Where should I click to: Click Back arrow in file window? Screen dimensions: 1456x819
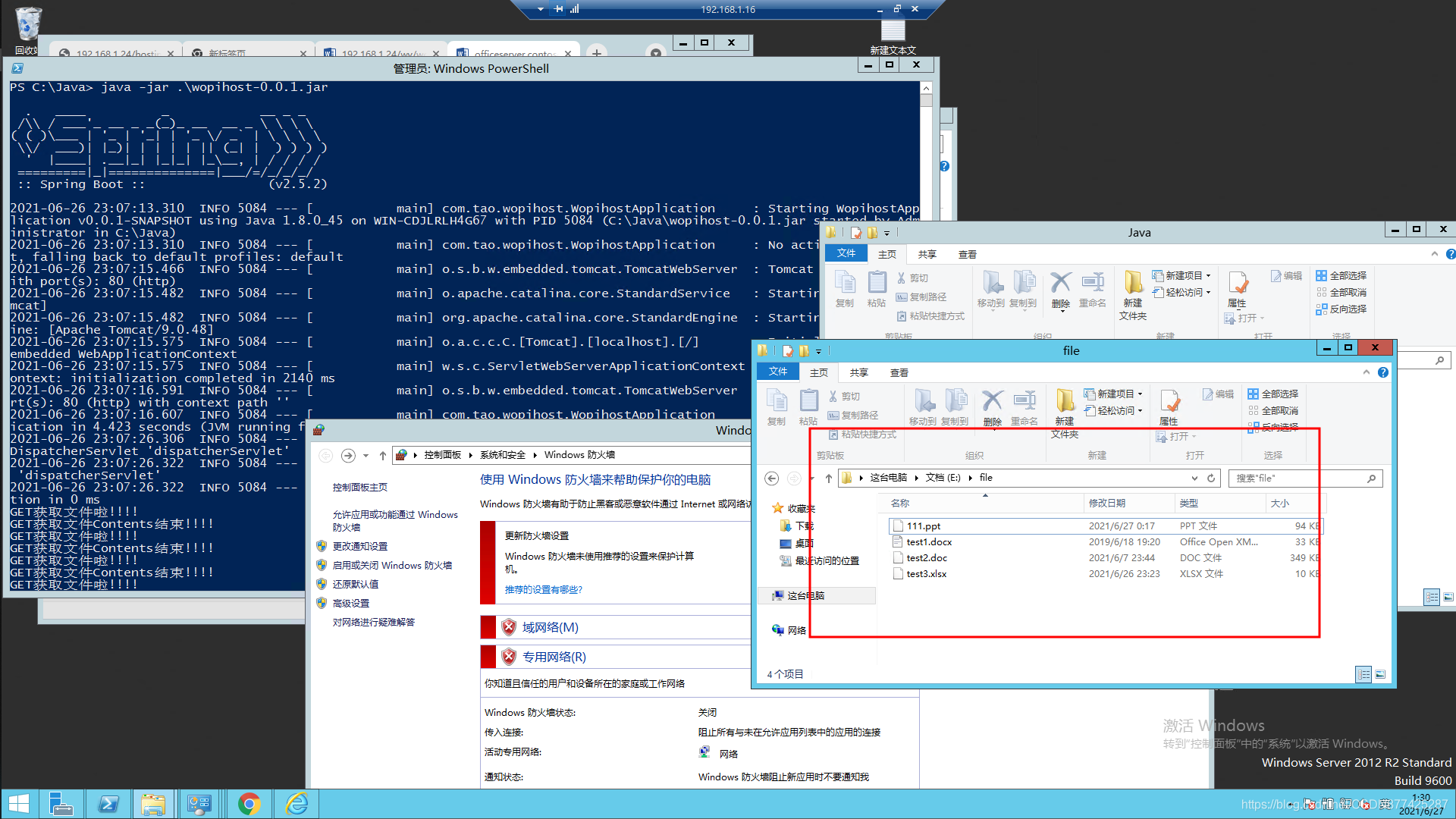pos(771,478)
